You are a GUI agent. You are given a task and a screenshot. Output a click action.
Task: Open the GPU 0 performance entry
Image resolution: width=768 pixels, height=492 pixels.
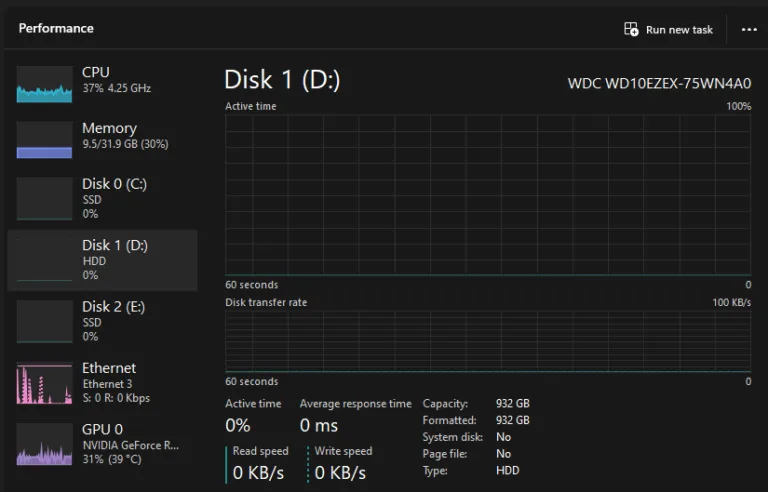pyautogui.click(x=103, y=444)
